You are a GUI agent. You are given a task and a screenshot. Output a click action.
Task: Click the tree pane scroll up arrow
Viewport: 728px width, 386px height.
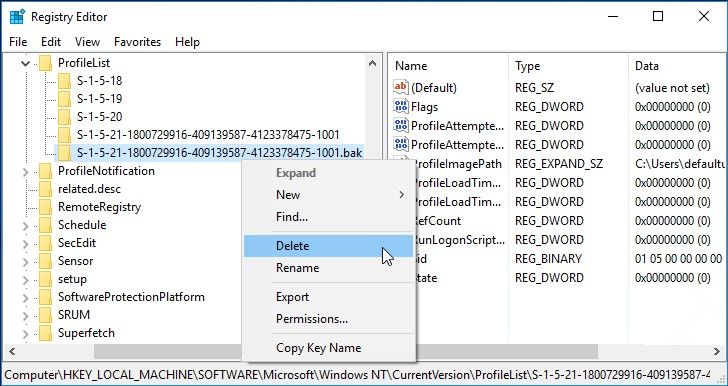(x=372, y=63)
